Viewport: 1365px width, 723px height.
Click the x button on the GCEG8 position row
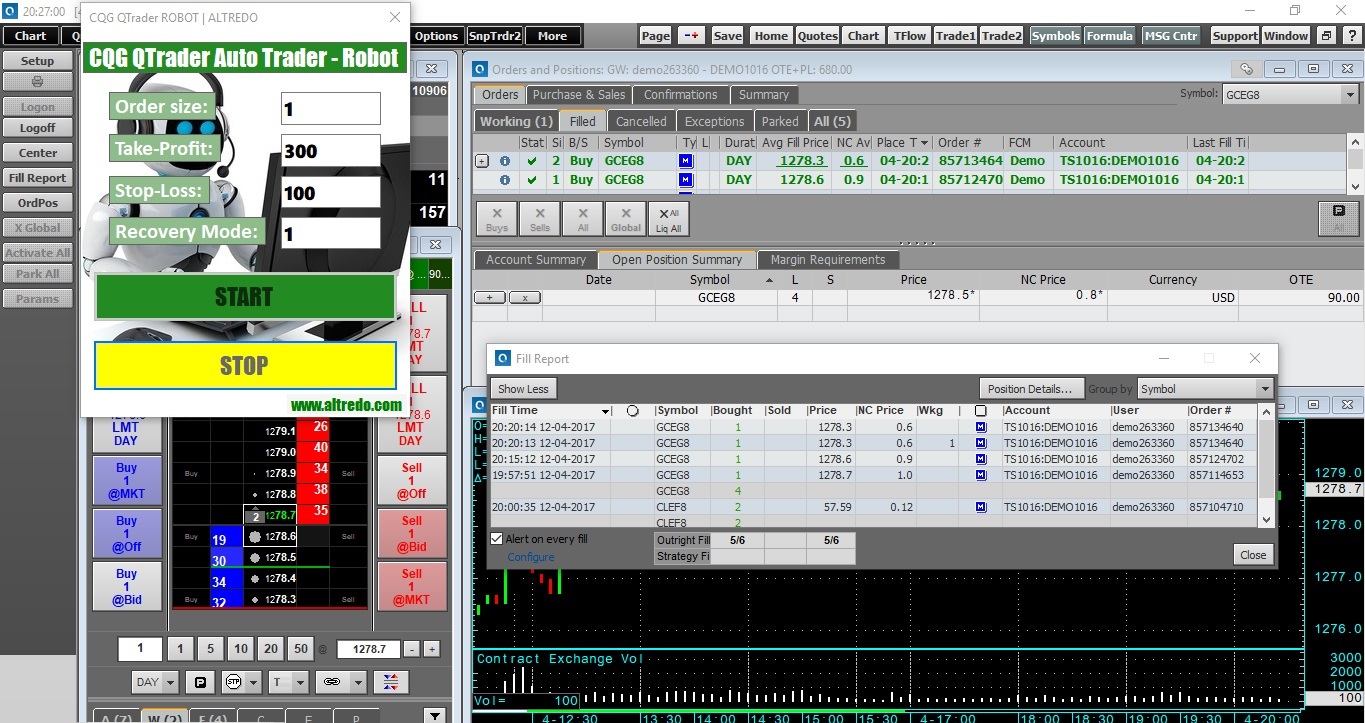[524, 298]
